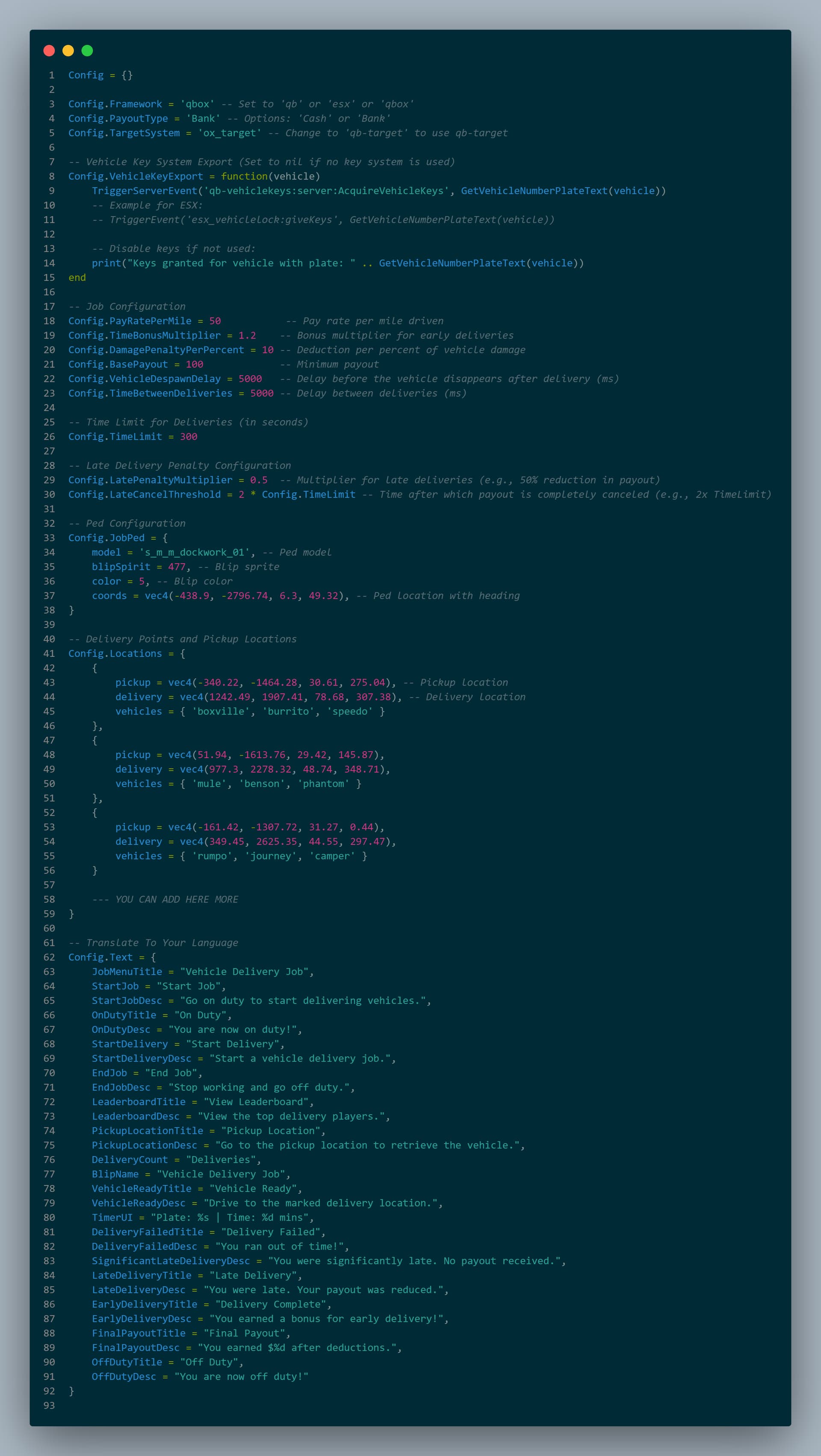Click the red close window dot
Image resolution: width=821 pixels, height=1456 pixels.
49,51
